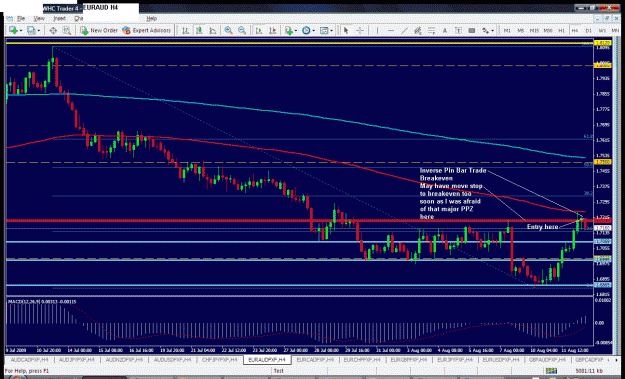625x379 pixels.
Task: Switch chart to Bar Chart mode
Action: click(185, 30)
